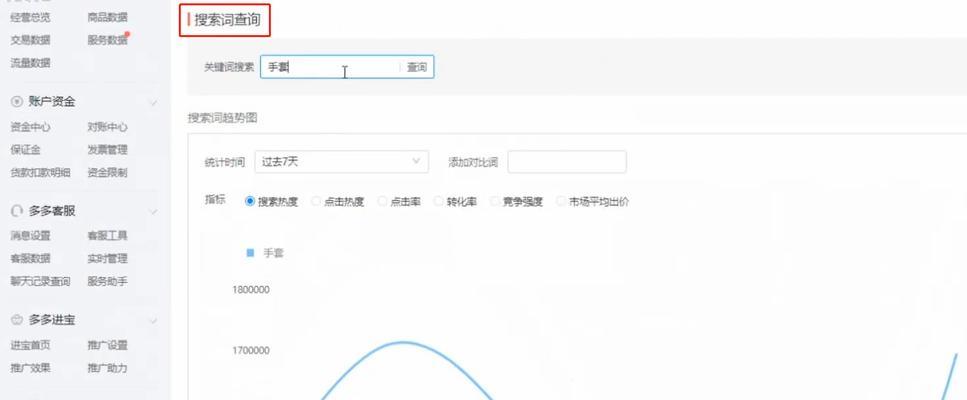This screenshot has width=967, height=400.
Task: Open 客服工具 menu item
Action: [107, 235]
